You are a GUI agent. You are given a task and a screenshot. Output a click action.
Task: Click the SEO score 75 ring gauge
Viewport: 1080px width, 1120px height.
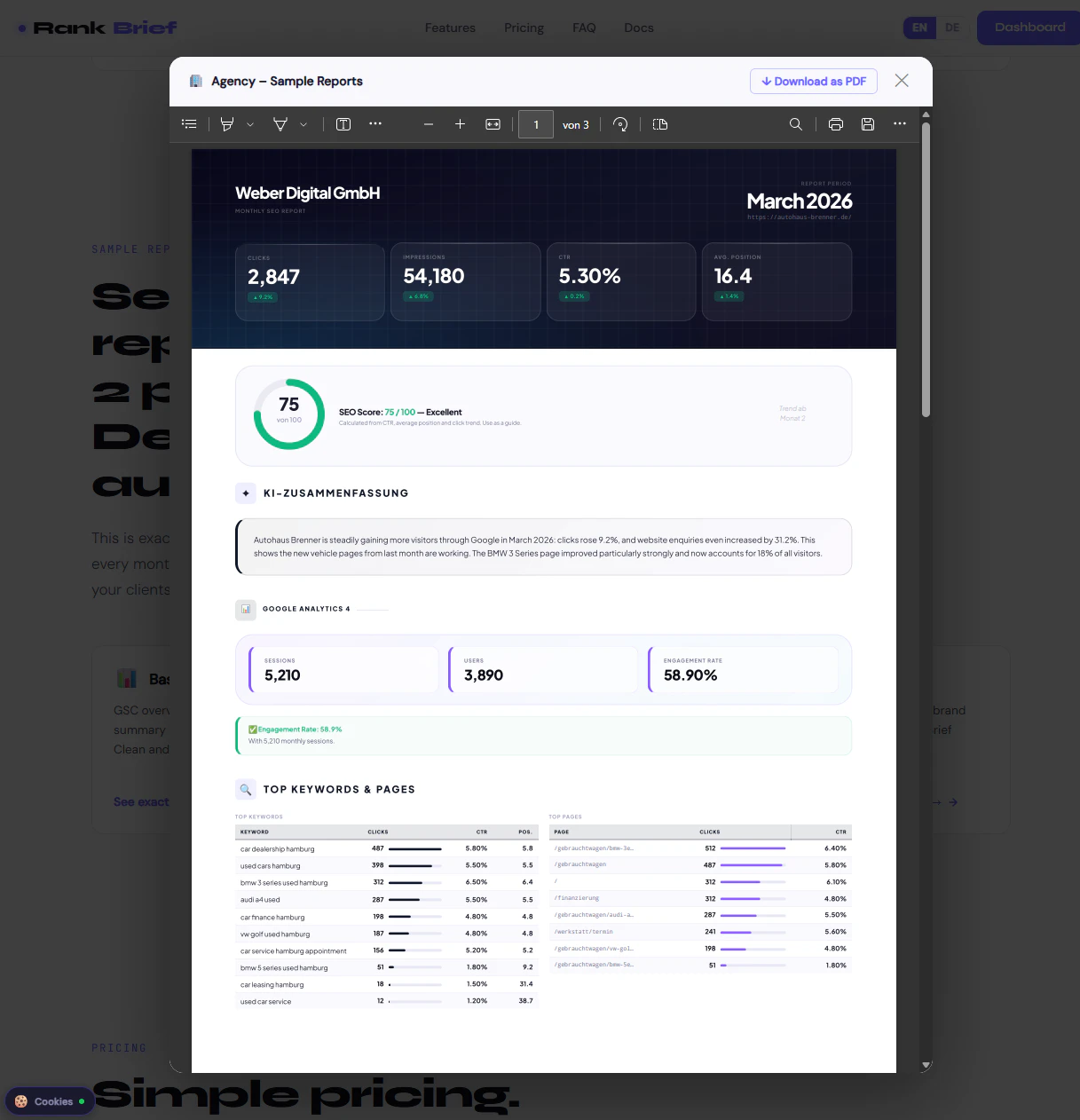click(289, 414)
